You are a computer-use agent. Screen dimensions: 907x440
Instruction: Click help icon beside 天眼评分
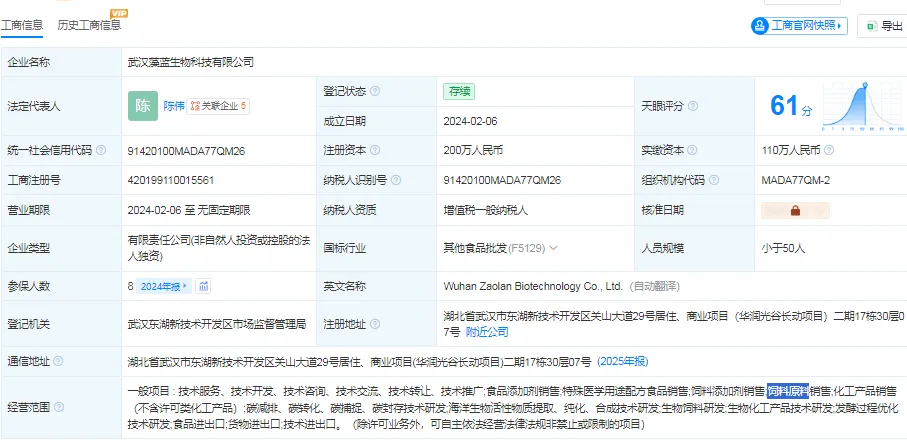coord(692,106)
